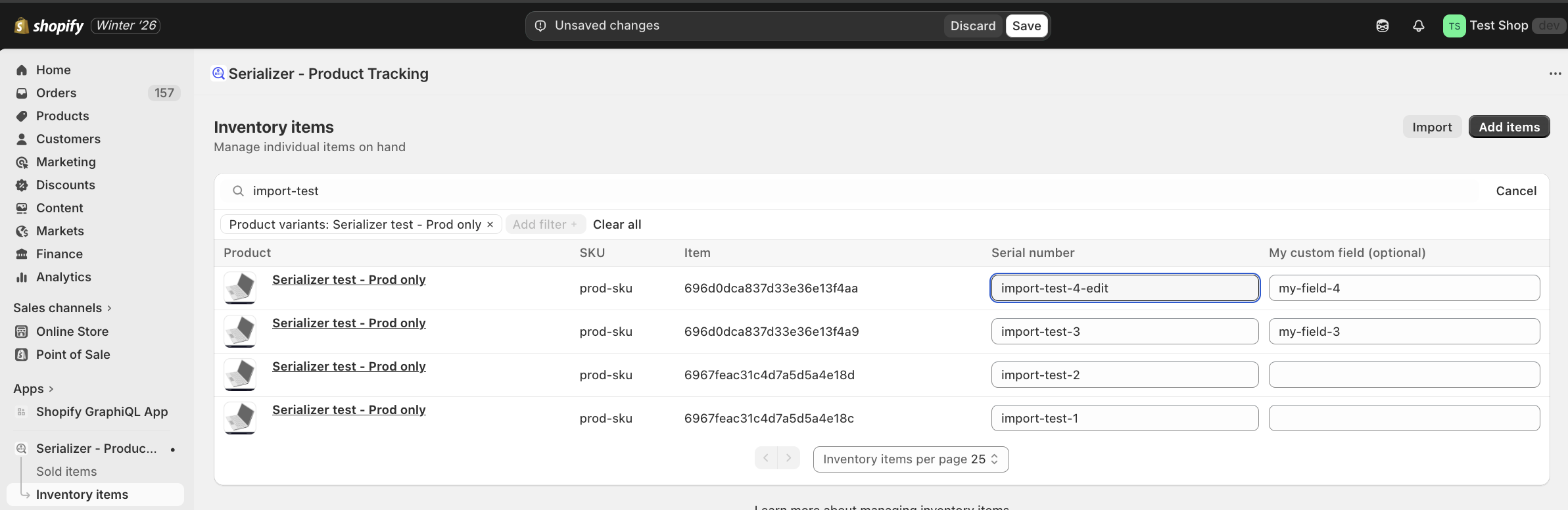Go to Home in sidebar
The height and width of the screenshot is (510, 1568).
[53, 70]
